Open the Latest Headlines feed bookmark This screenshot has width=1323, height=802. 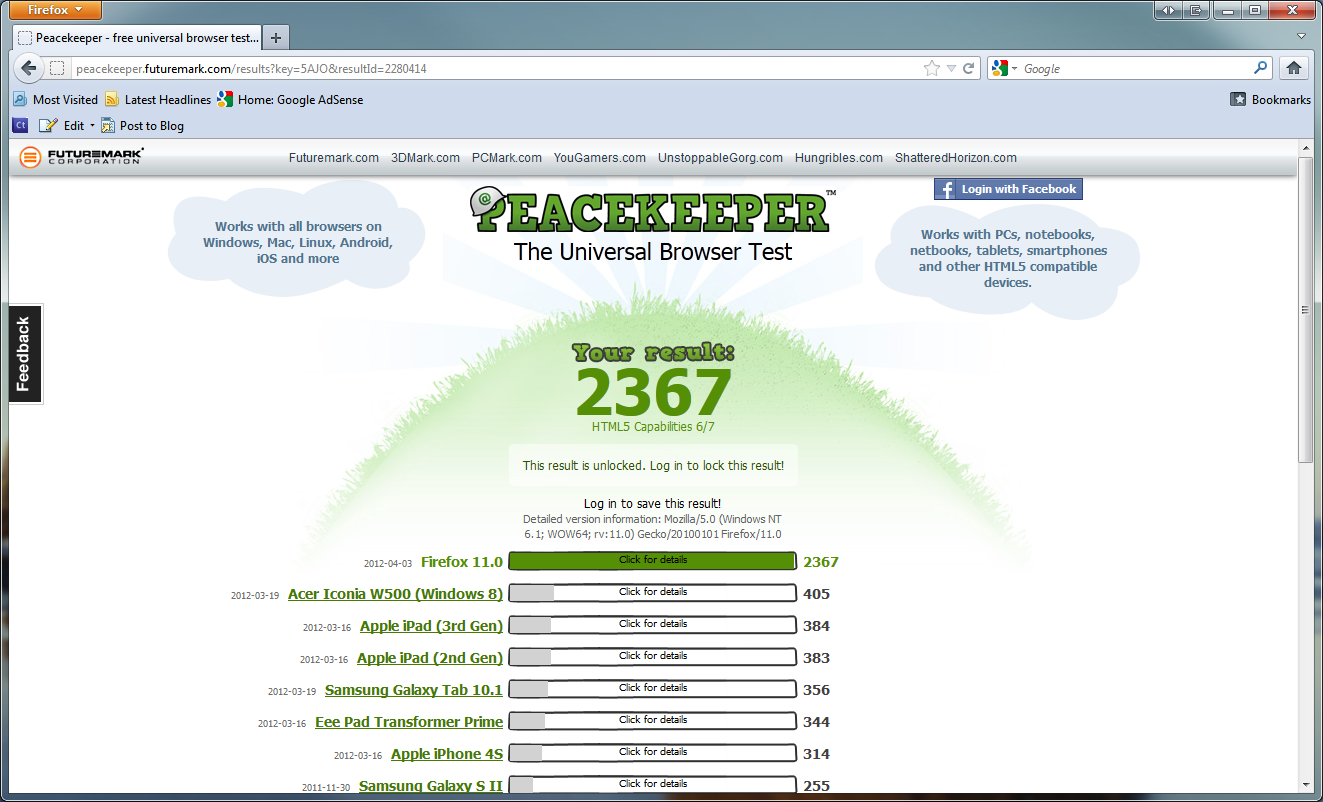point(158,100)
